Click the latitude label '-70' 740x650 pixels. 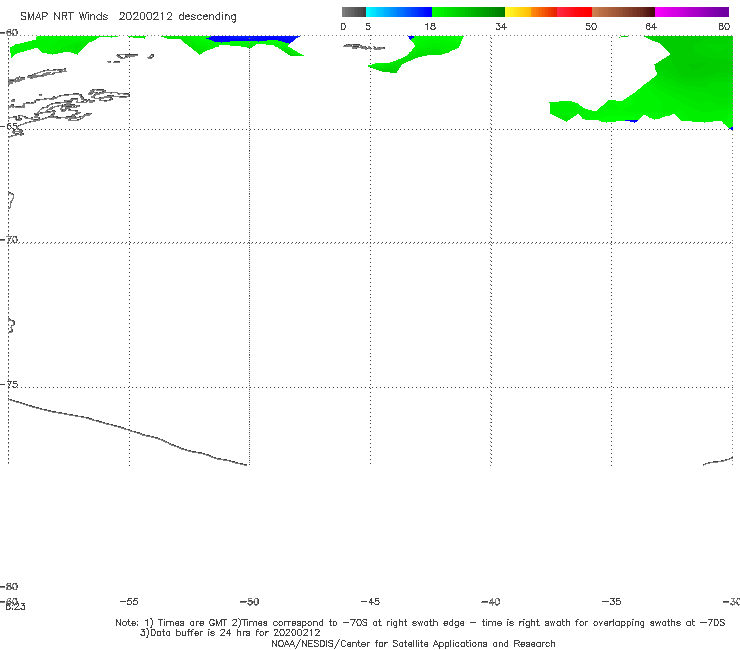pyautogui.click(x=9, y=240)
